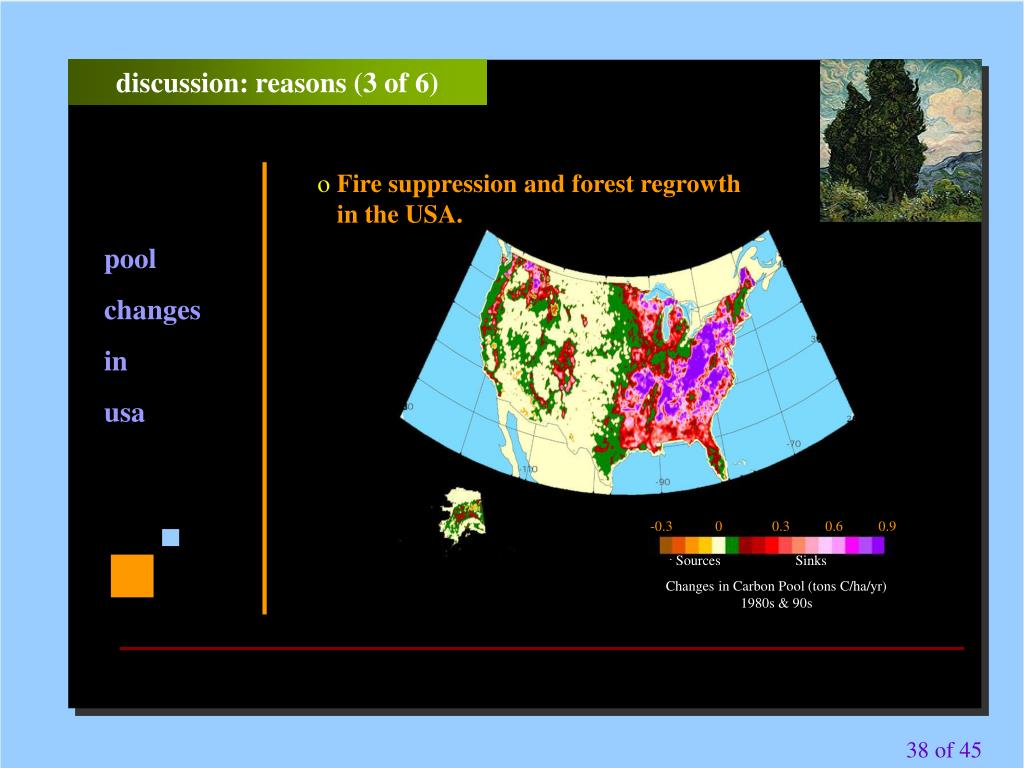Click the caption 'Changes in Carbon Pool (tons C/ha/yr)'
1024x768 pixels.
(x=776, y=586)
